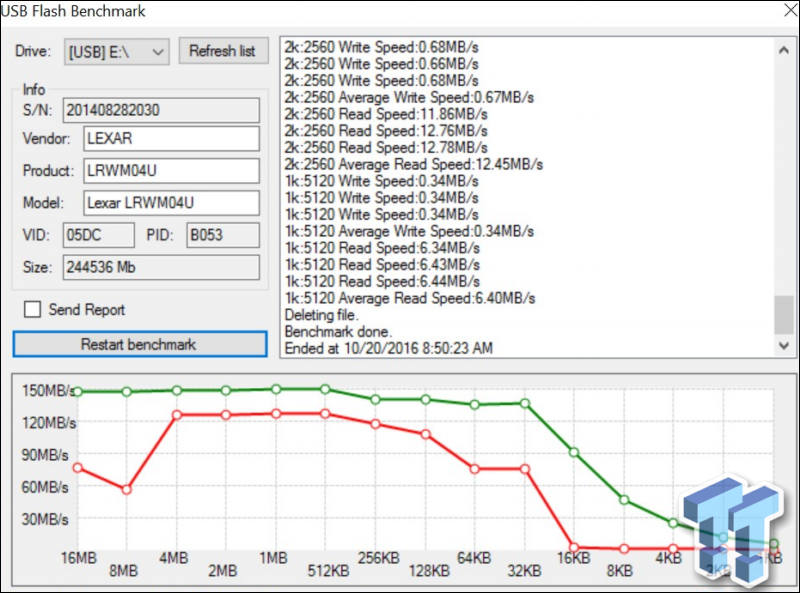Click the 30MB/s axis label on chart

tap(45, 519)
